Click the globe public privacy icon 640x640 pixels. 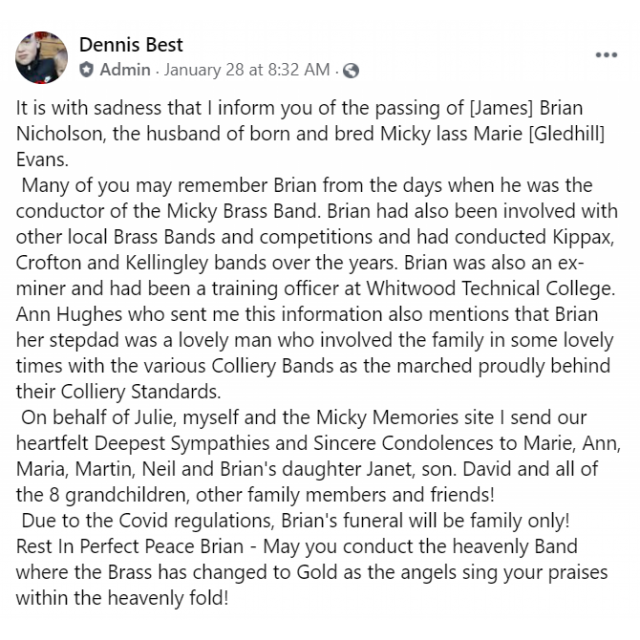point(351,71)
